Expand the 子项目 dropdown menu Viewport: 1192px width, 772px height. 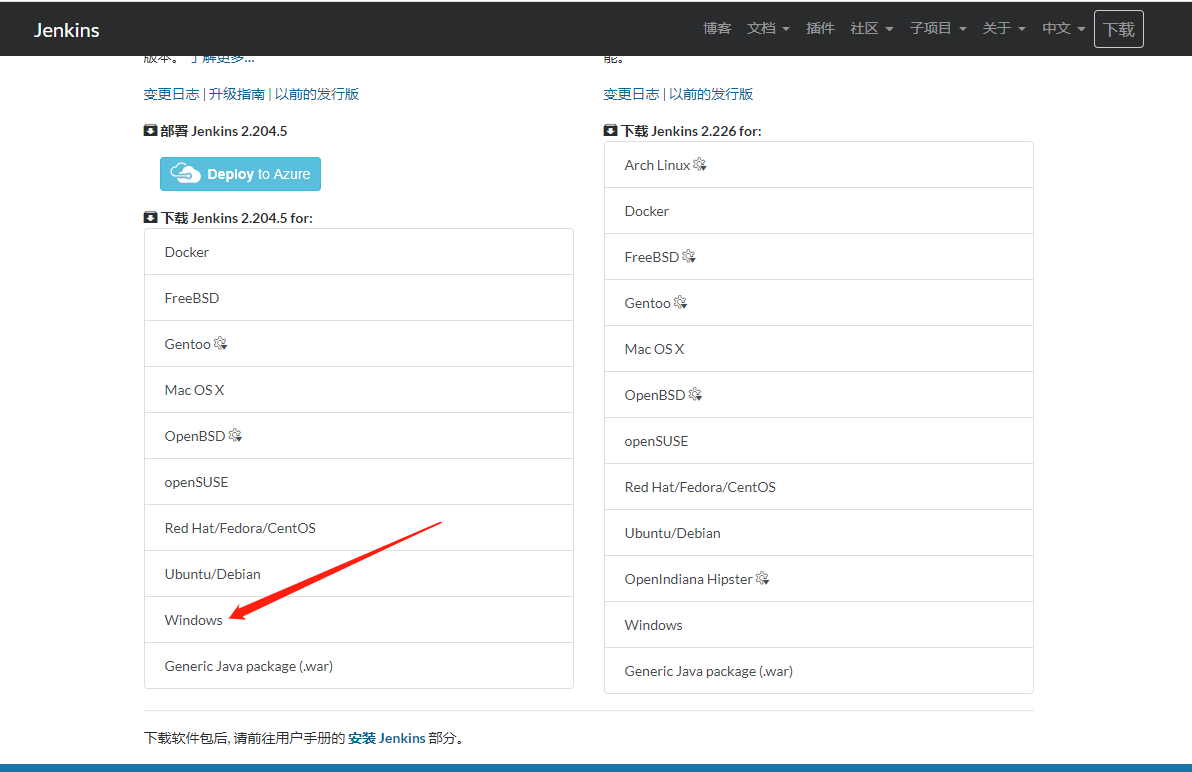point(938,29)
